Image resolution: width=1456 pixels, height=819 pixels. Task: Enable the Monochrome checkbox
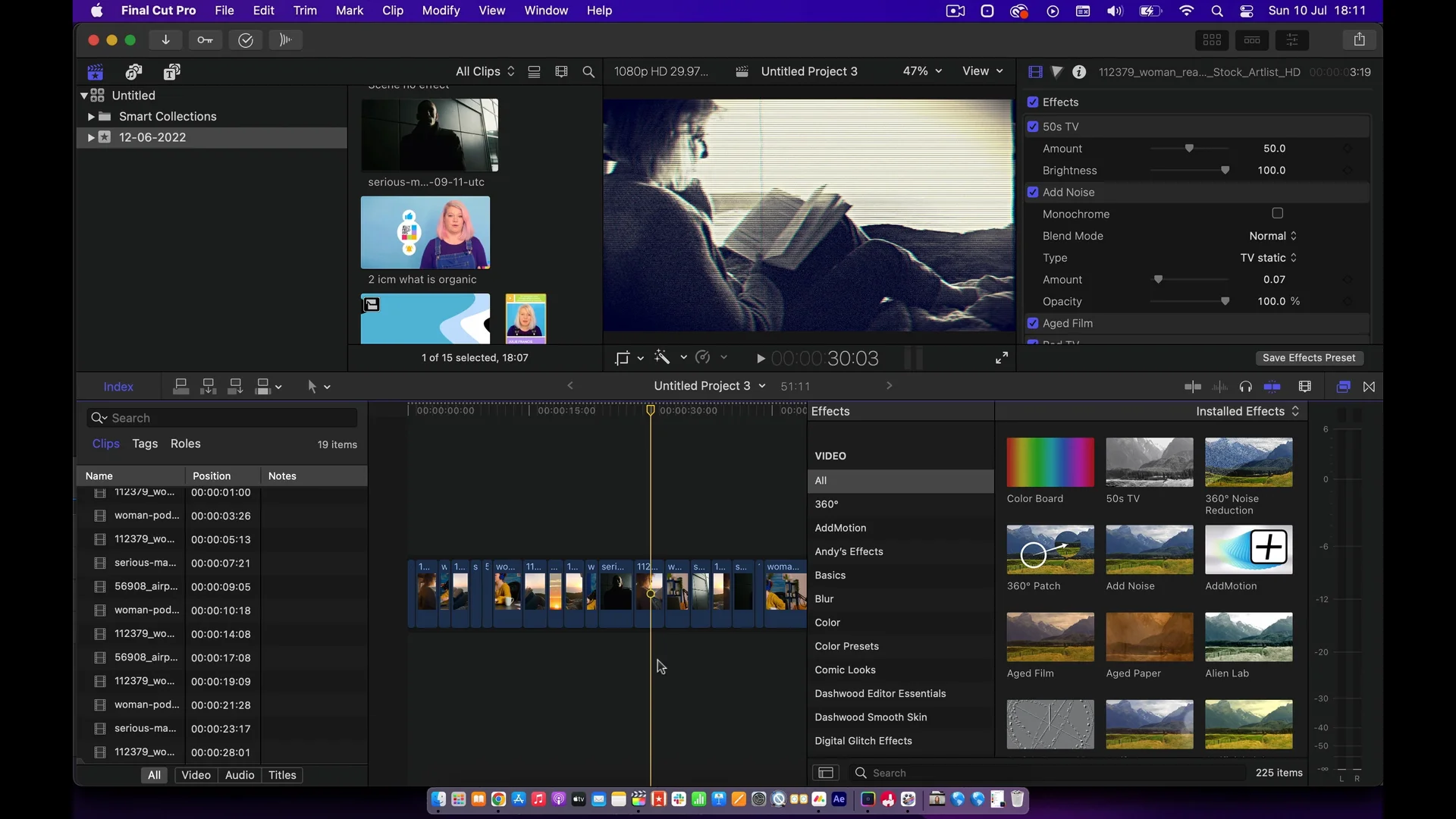(1278, 214)
